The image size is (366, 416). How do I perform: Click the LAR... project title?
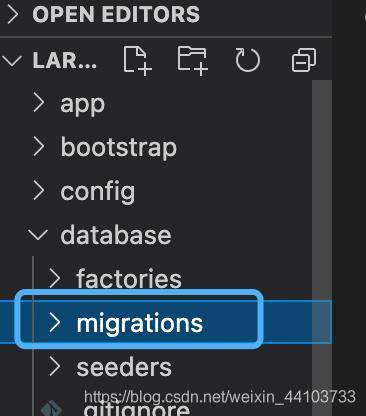pos(65,61)
